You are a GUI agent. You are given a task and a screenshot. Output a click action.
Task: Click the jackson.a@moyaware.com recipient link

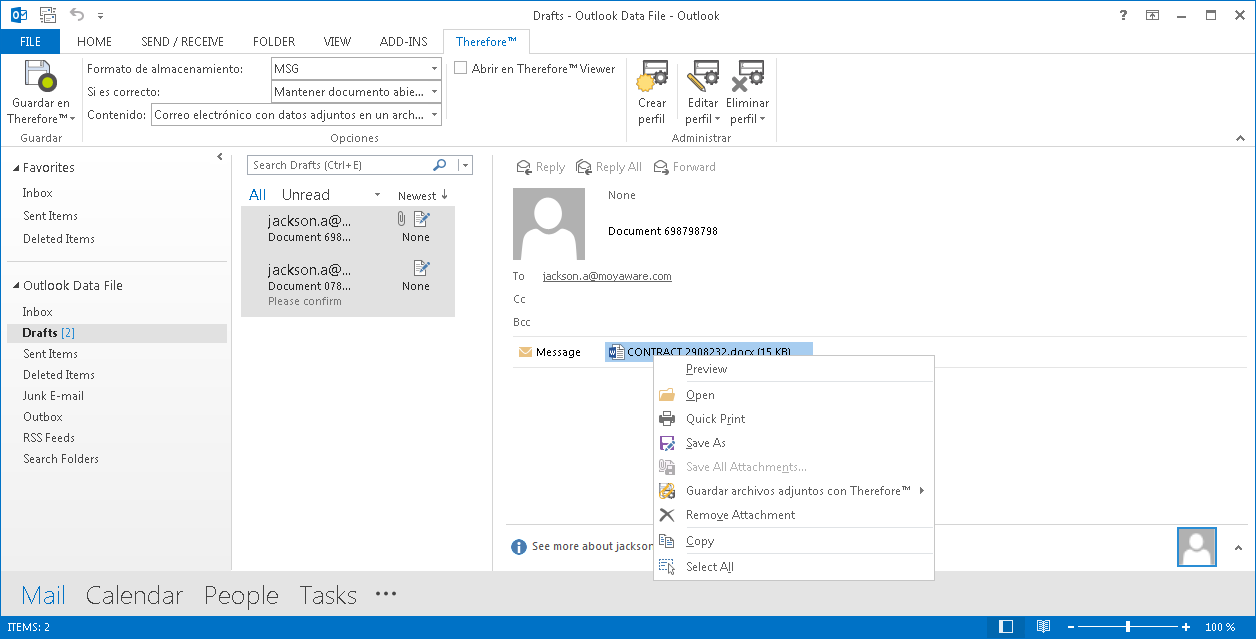point(607,276)
